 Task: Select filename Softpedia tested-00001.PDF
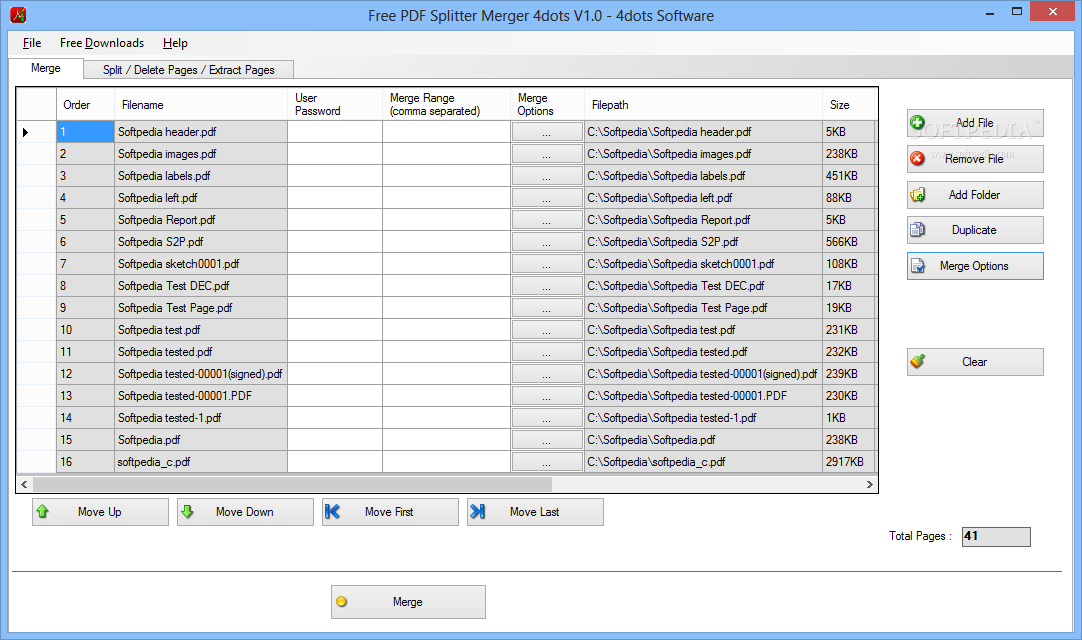pyautogui.click(x=201, y=396)
